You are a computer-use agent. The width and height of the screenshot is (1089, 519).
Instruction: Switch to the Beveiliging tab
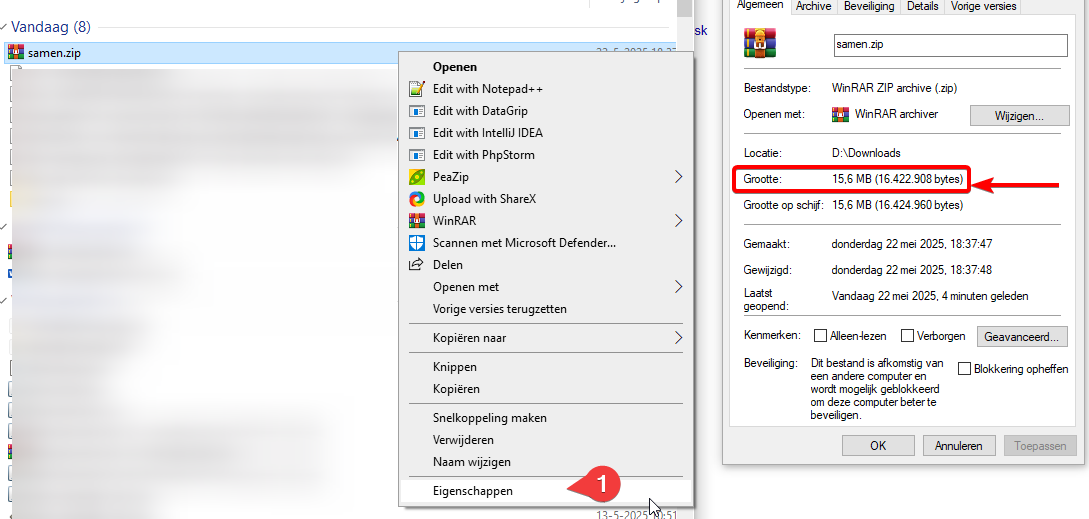point(868,6)
